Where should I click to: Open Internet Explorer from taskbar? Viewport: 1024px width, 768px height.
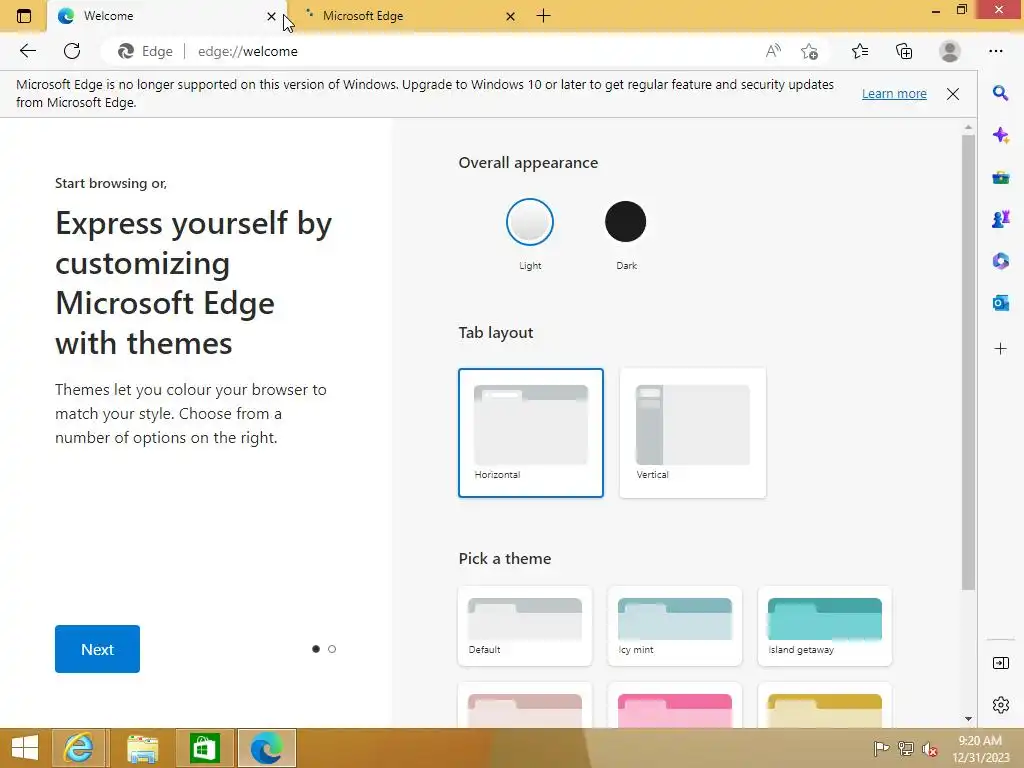pos(79,748)
